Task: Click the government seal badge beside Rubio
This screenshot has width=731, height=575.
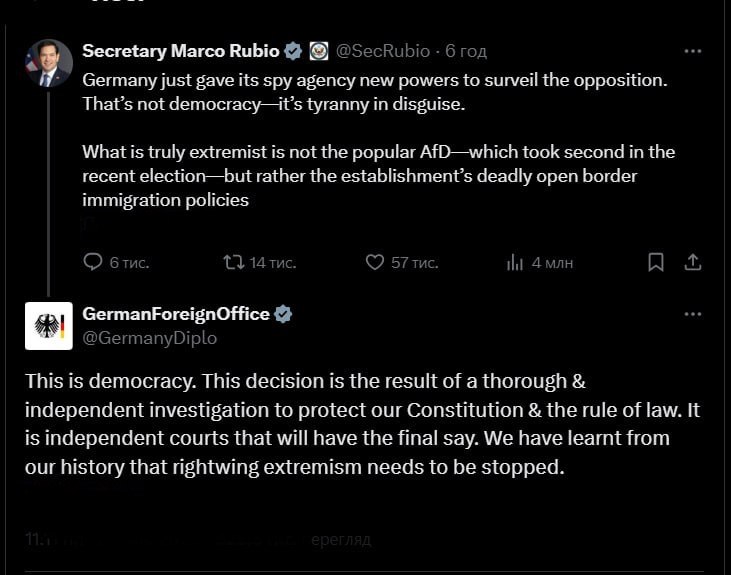Action: [x=319, y=50]
